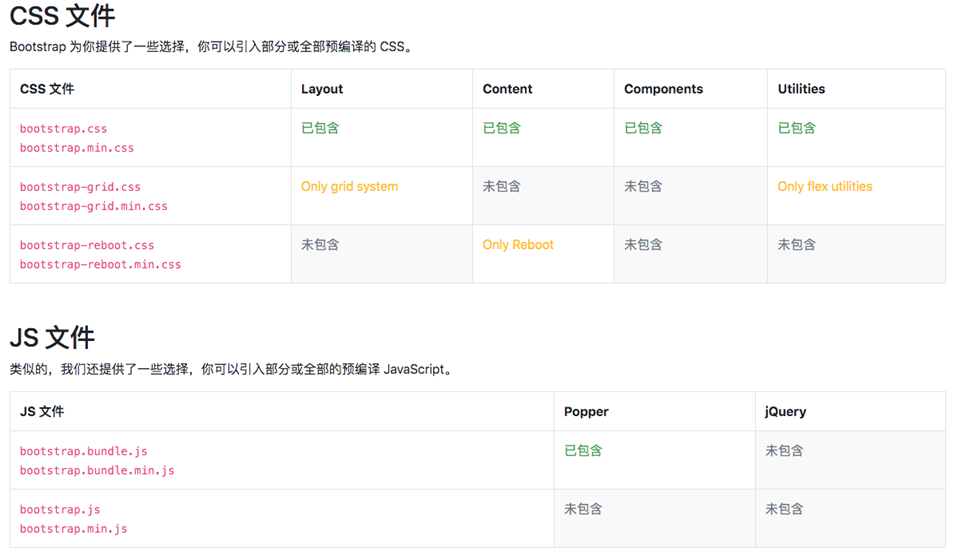Click the bootstrap.bundle.min.js file name
Image resolution: width=958 pixels, height=555 pixels.
tap(97, 471)
